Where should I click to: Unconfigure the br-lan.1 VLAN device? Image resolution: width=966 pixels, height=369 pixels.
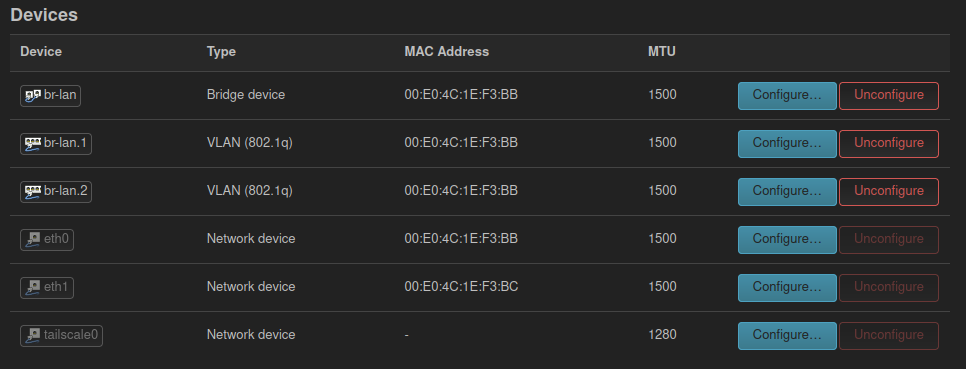[889, 144]
